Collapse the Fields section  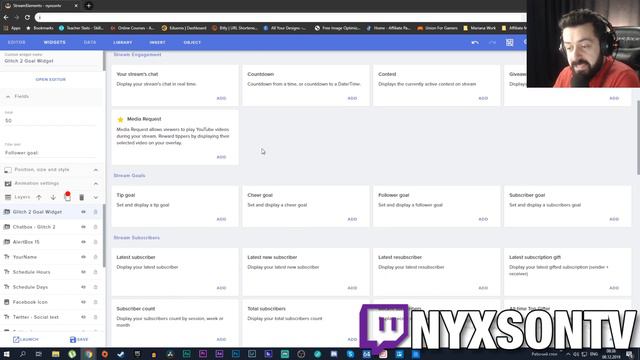pyautogui.click(x=8, y=96)
